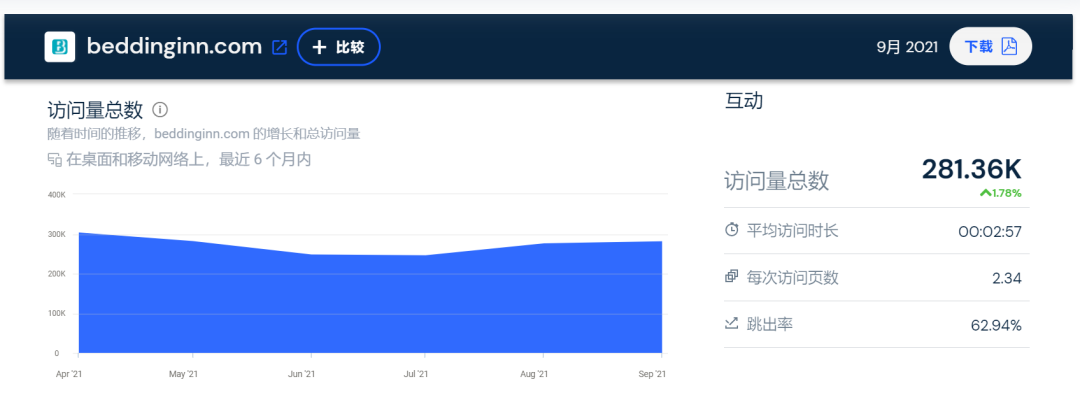Click the green up-arrow growth indicator

pos(985,193)
